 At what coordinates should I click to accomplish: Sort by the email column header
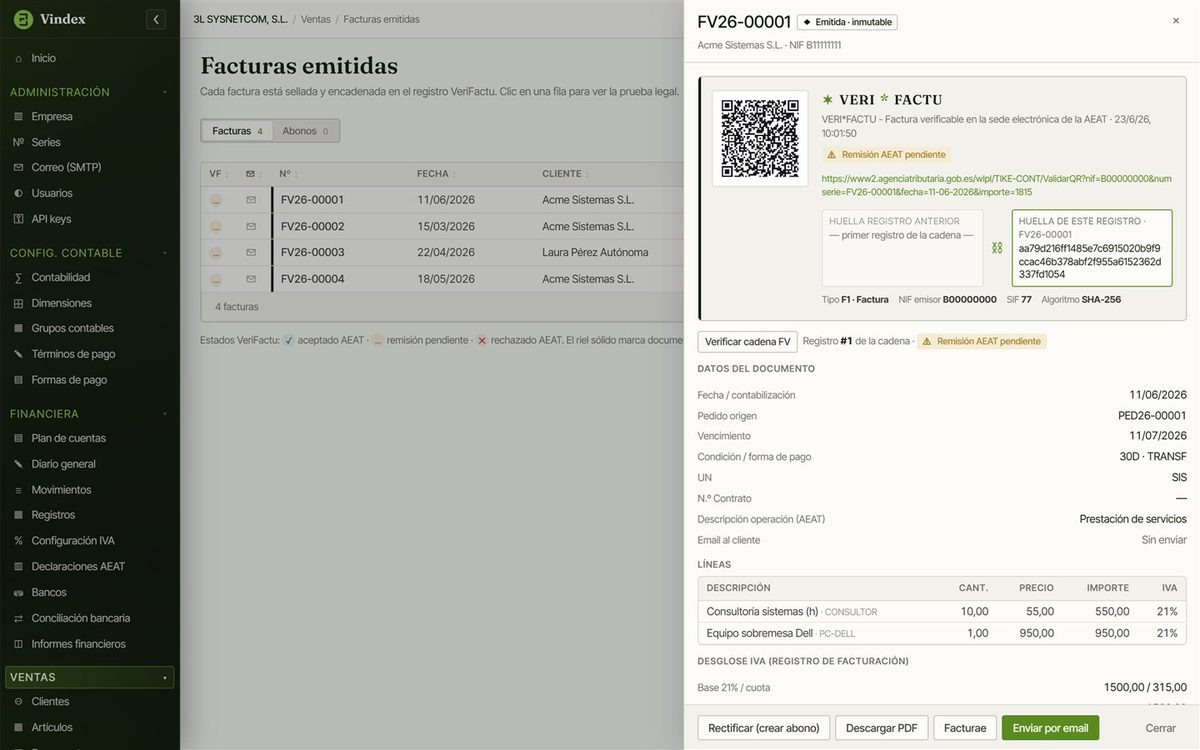[255, 174]
